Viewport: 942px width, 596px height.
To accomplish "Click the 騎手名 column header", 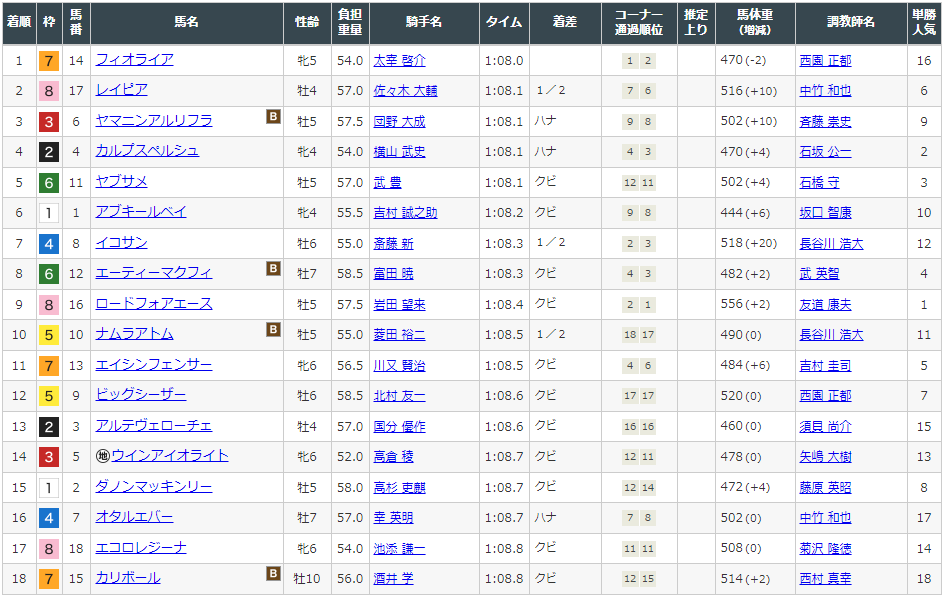I will (x=424, y=22).
